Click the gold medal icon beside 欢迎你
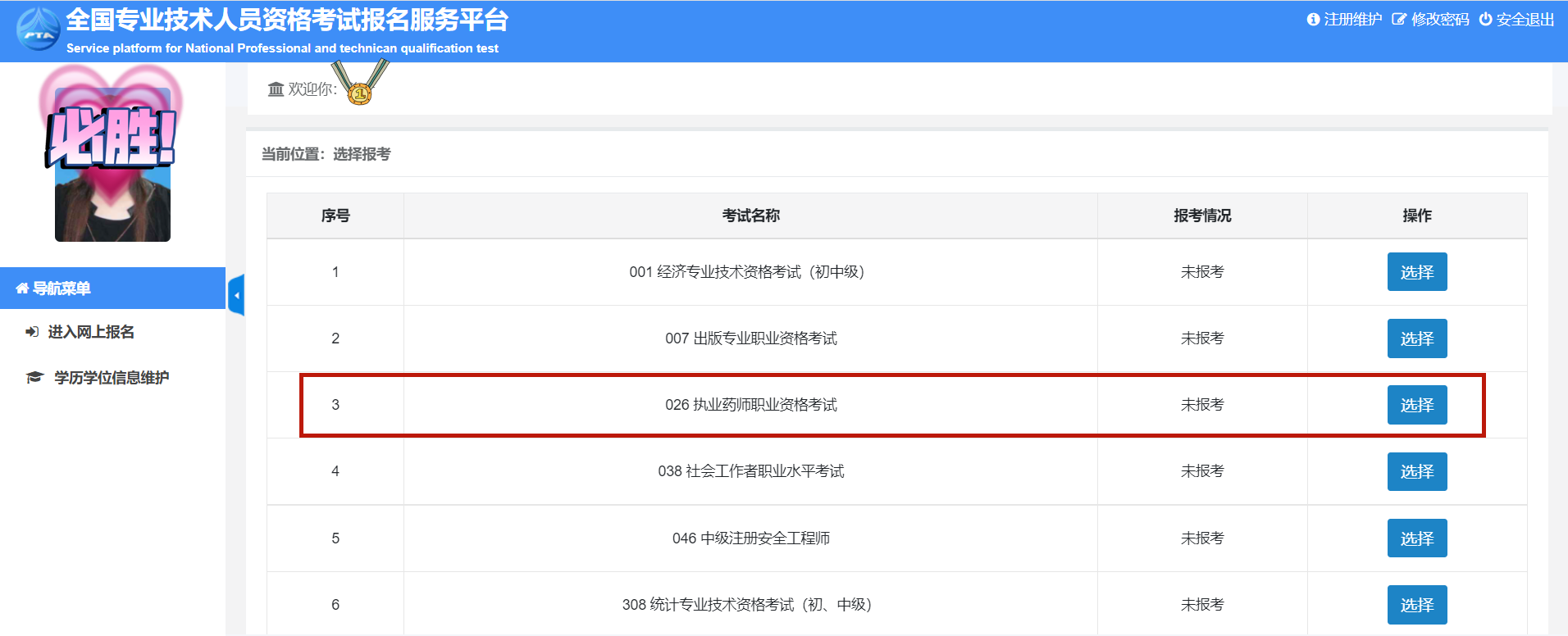The width and height of the screenshot is (1568, 636). coord(361,84)
